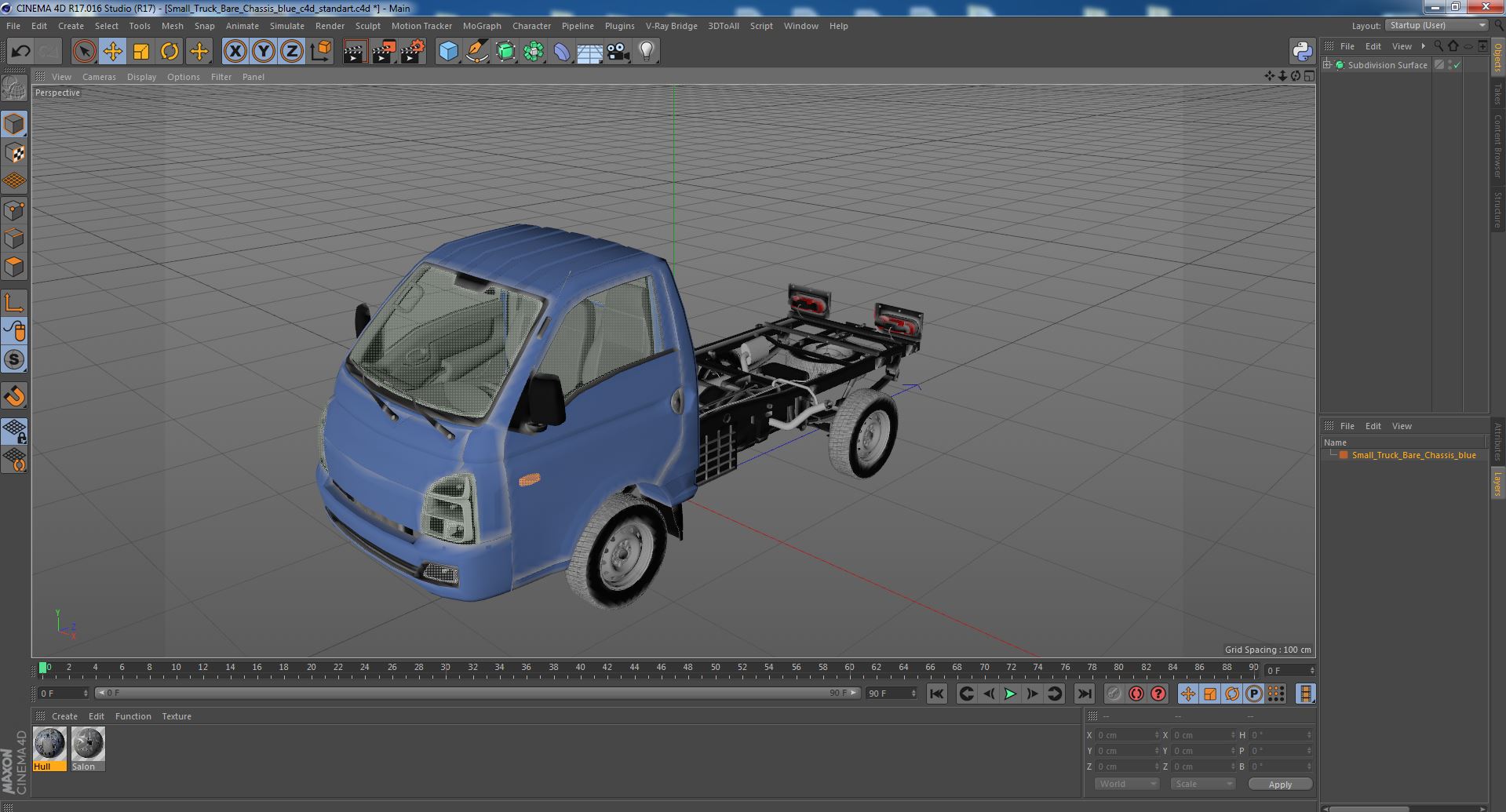Switch to Edges mode
Screen dimensions: 1506x812
coord(14,239)
